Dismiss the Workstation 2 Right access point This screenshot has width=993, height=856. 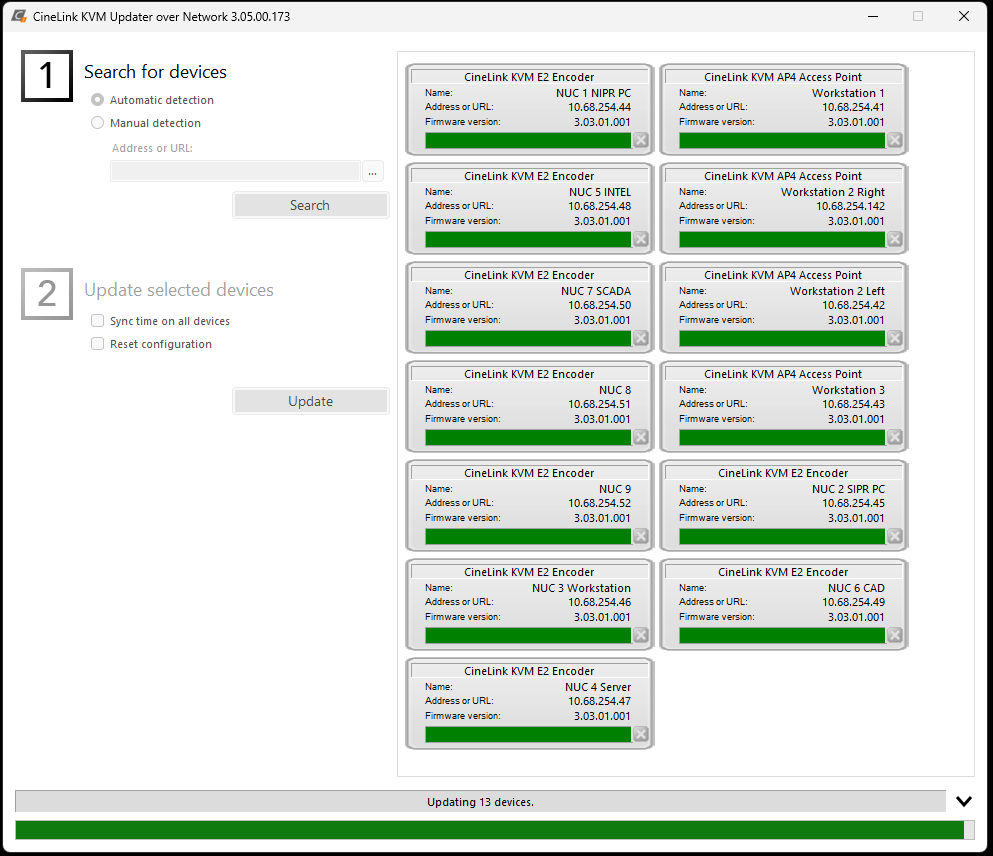point(895,239)
